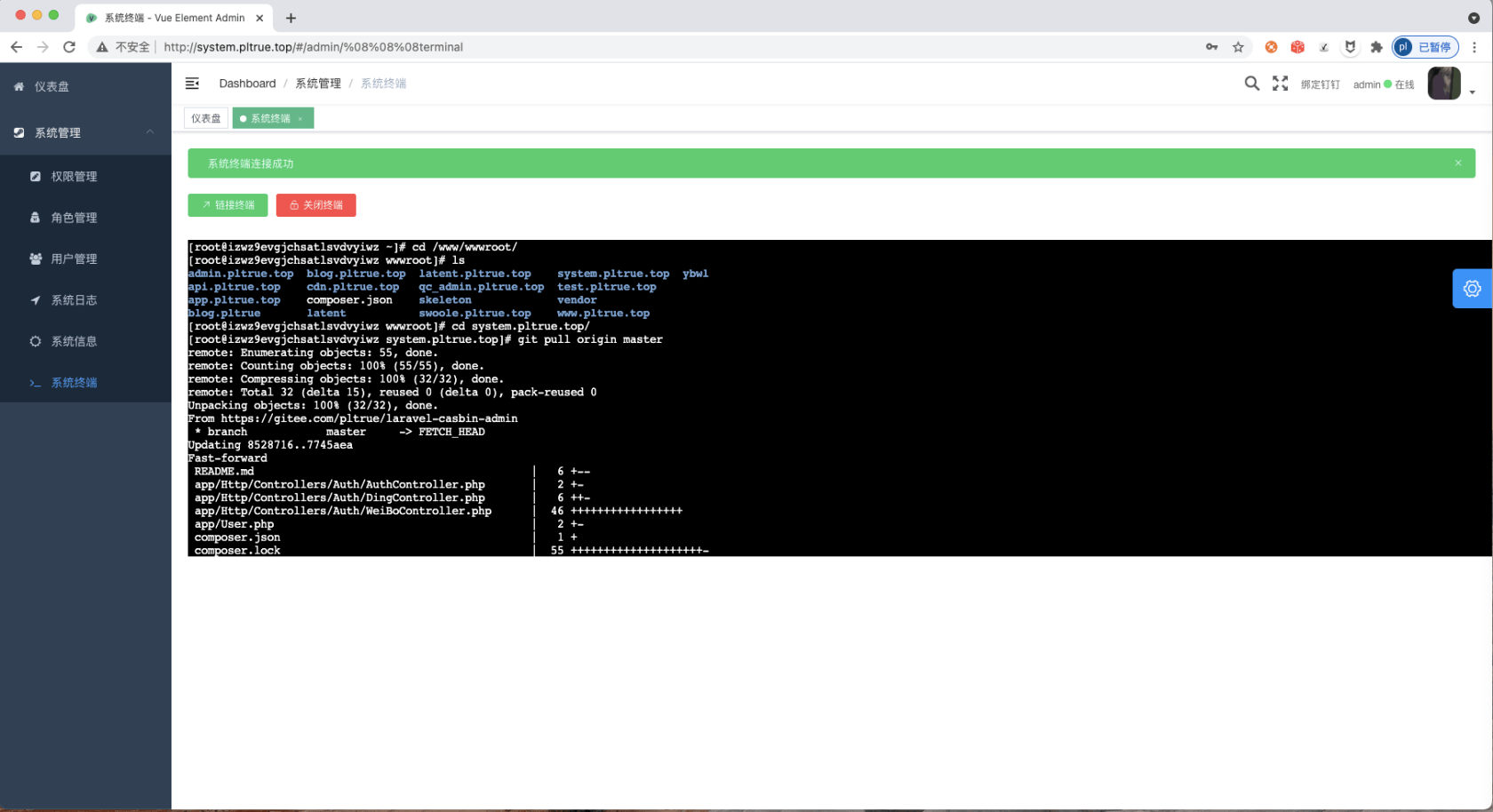Open the search icon in the header
Screen dimensions: 1493x812
(x=1251, y=83)
